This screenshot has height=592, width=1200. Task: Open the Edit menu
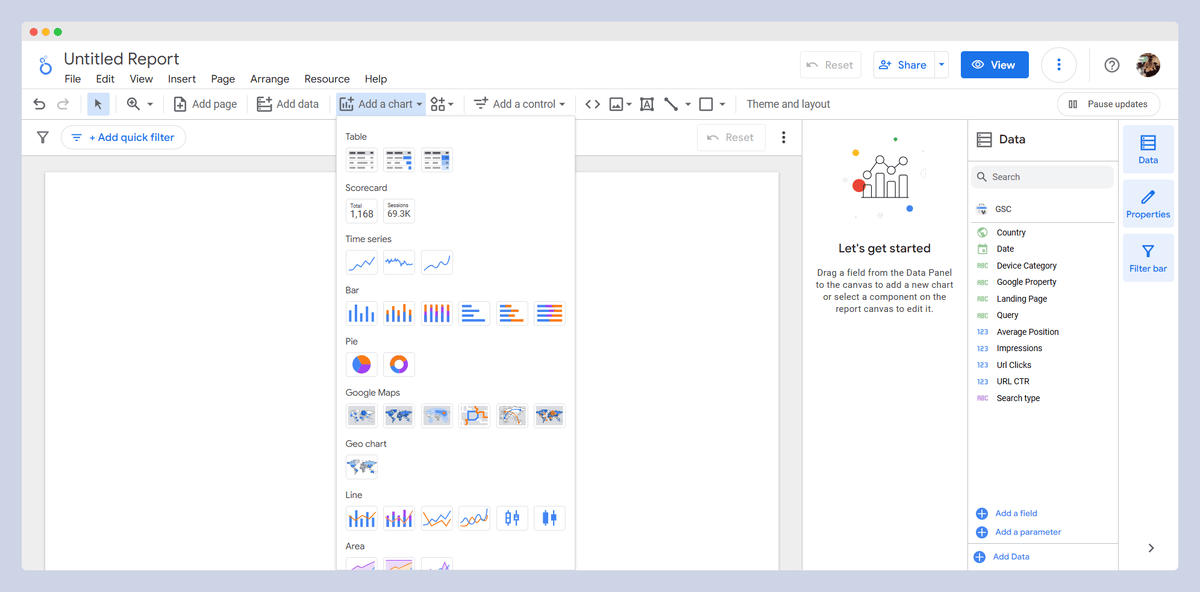(105, 79)
